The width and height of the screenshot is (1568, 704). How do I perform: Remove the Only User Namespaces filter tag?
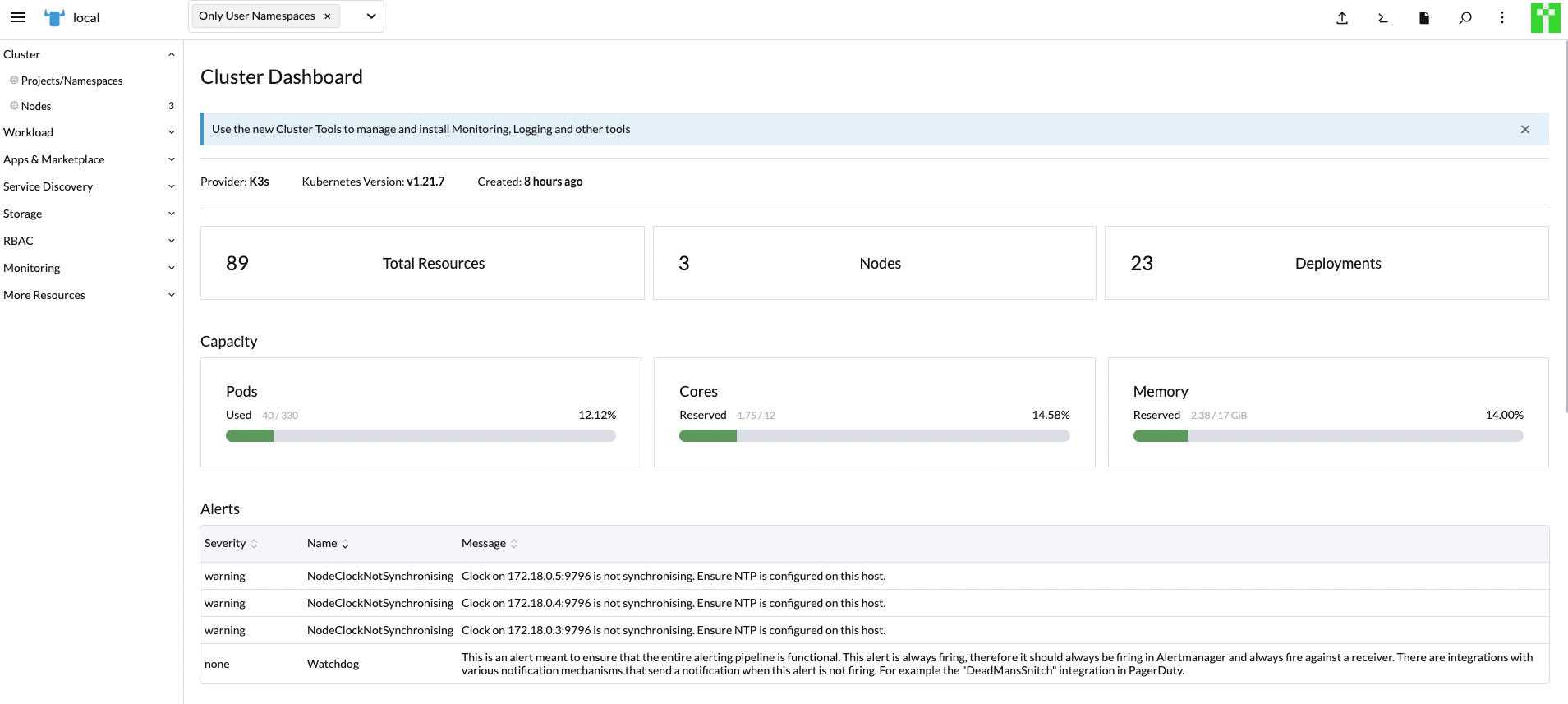(x=328, y=16)
